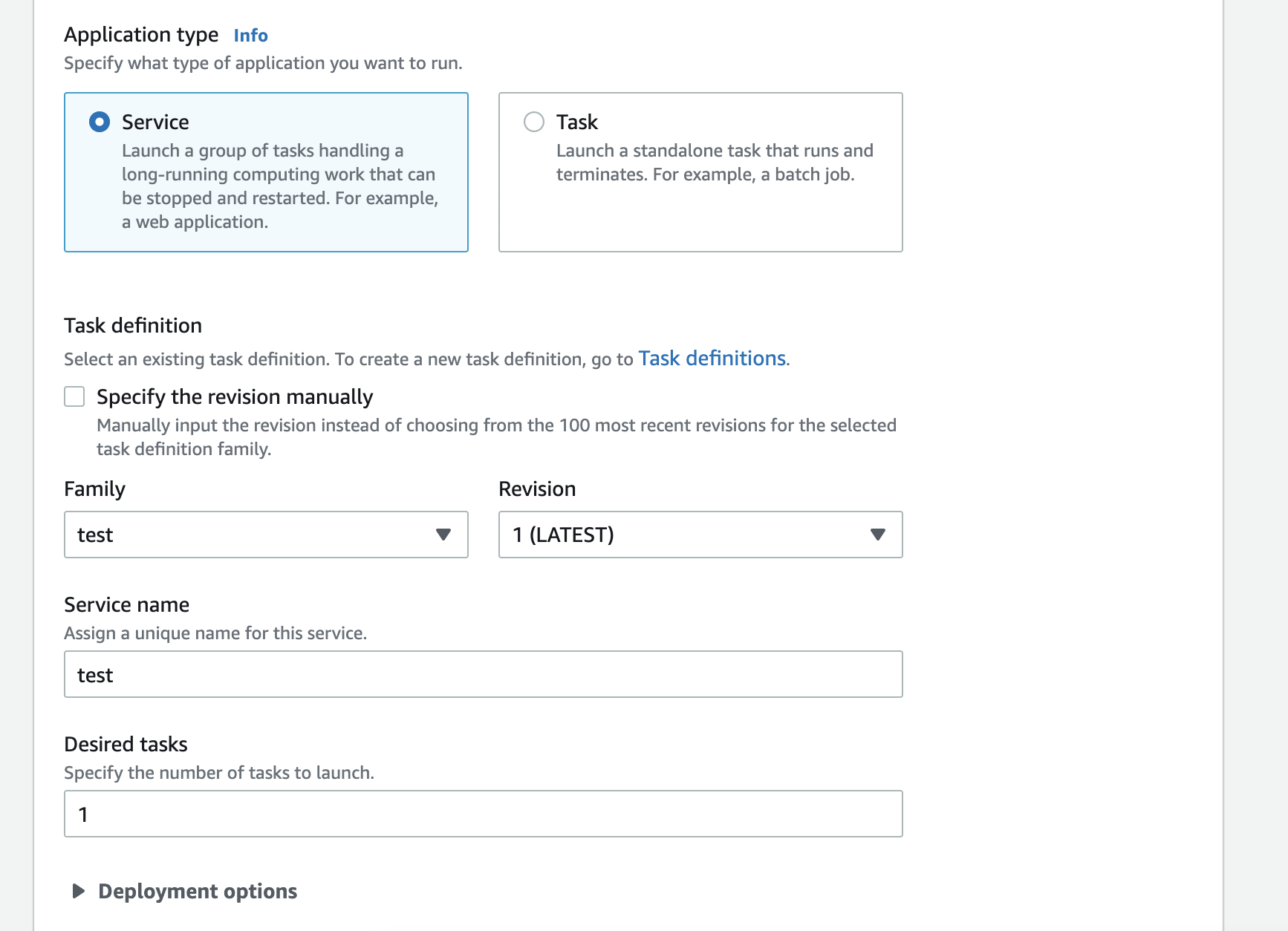Open the Revision dropdown showing "1 (LATEST)"
The width and height of the screenshot is (1288, 931).
(x=700, y=535)
